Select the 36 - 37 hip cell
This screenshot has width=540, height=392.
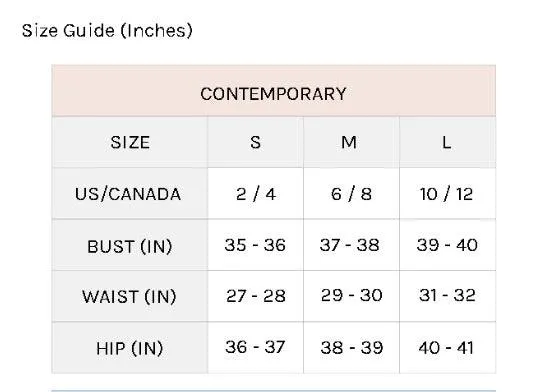click(x=256, y=348)
